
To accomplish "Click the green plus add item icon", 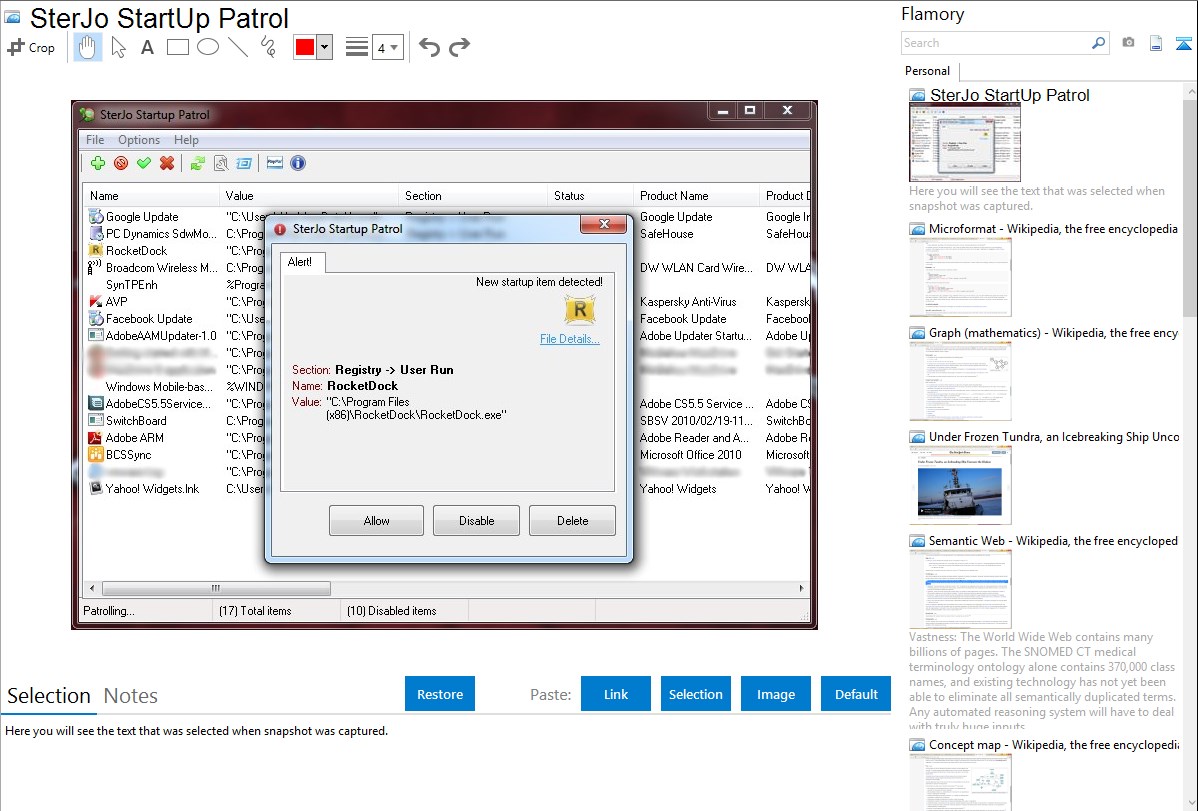I will [x=98, y=163].
